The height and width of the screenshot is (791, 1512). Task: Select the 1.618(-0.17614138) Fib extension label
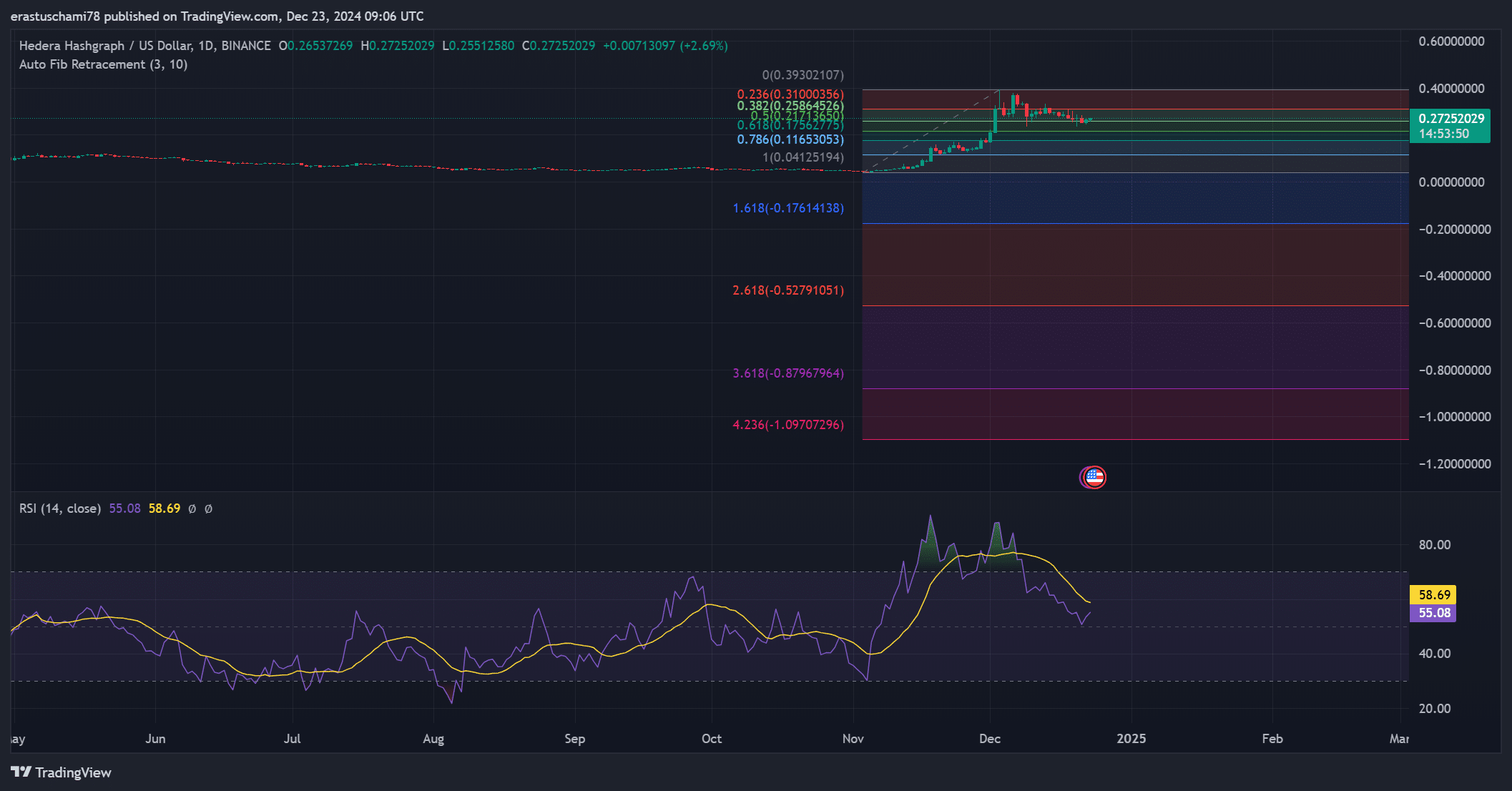pyautogui.click(x=787, y=208)
